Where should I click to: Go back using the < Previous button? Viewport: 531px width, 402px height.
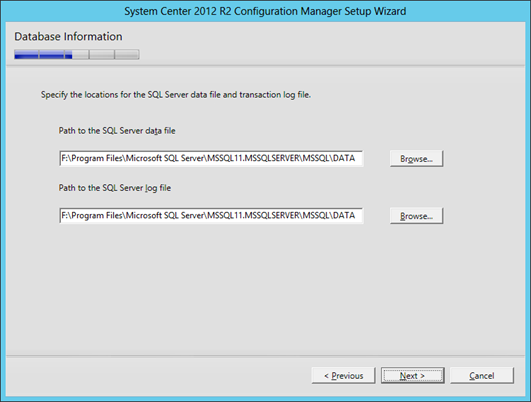pyautogui.click(x=343, y=376)
